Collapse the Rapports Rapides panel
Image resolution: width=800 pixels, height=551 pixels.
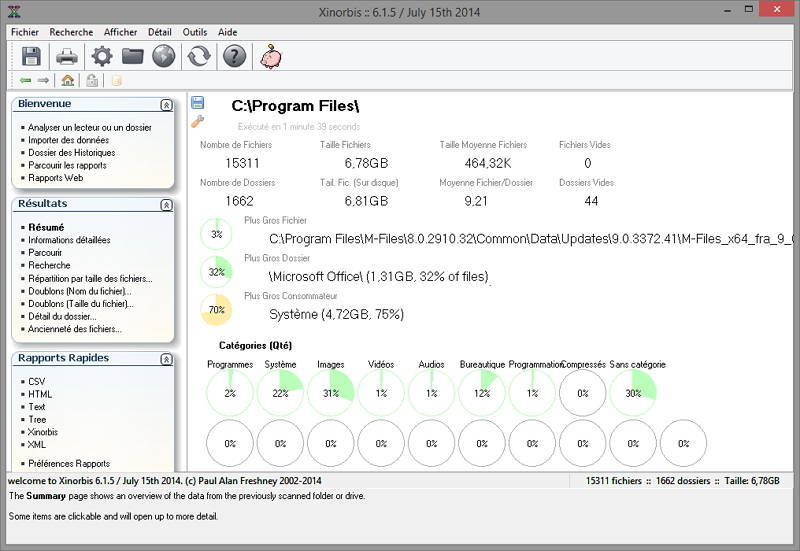click(166, 359)
